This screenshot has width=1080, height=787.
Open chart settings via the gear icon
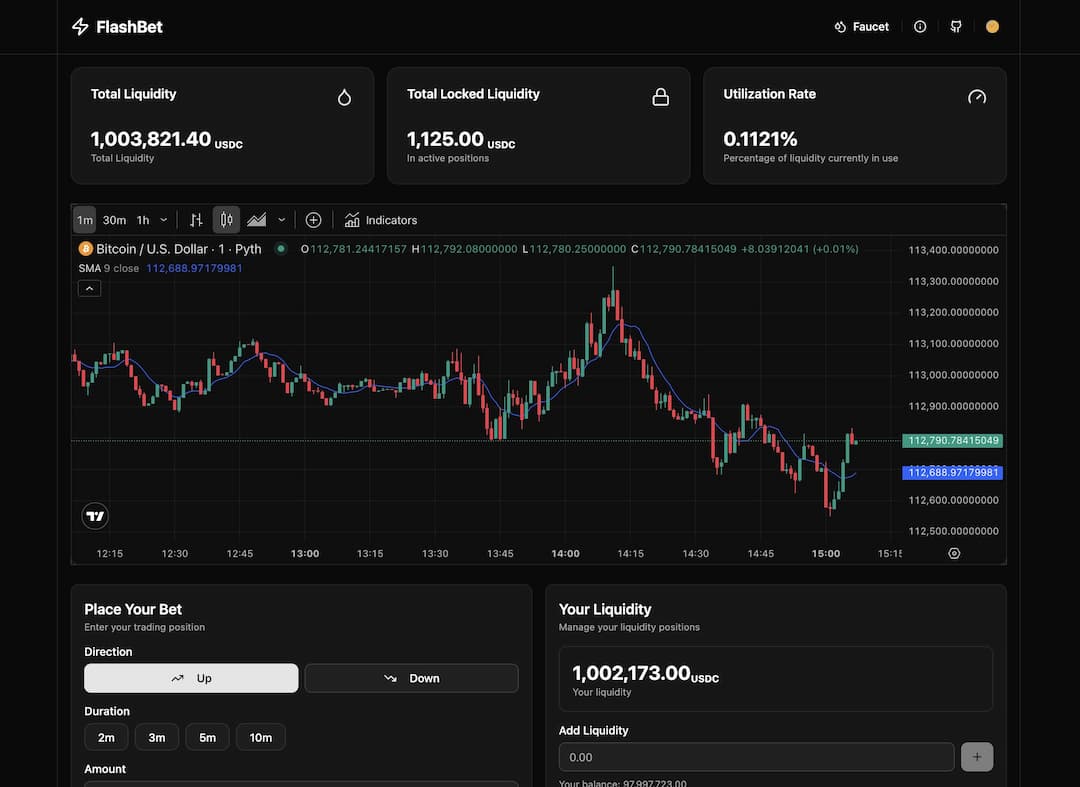953,553
